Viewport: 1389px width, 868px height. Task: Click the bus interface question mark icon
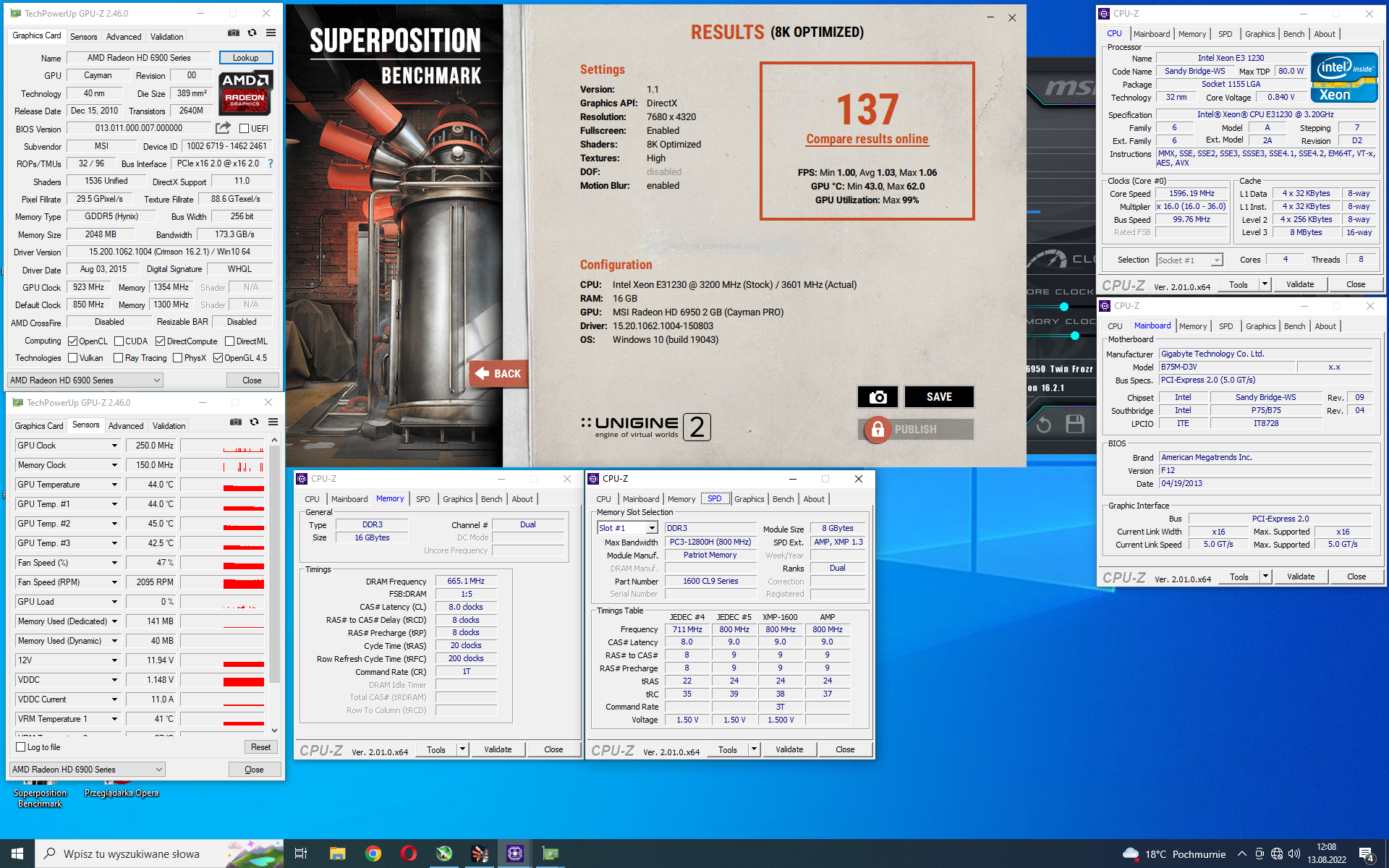point(271,163)
